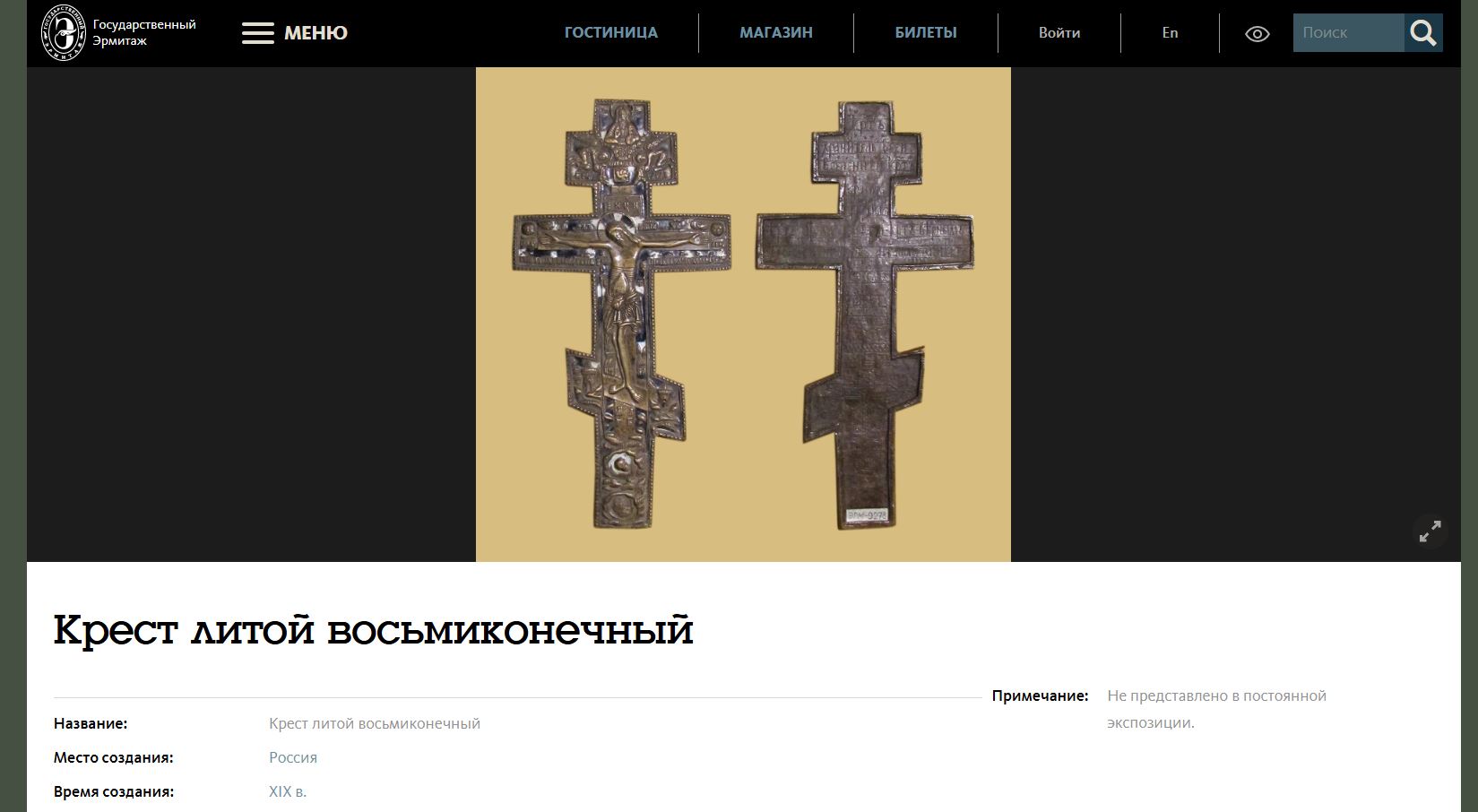Click the Государственный Эрмитаж title text
The width and height of the screenshot is (1478, 812).
(x=144, y=32)
